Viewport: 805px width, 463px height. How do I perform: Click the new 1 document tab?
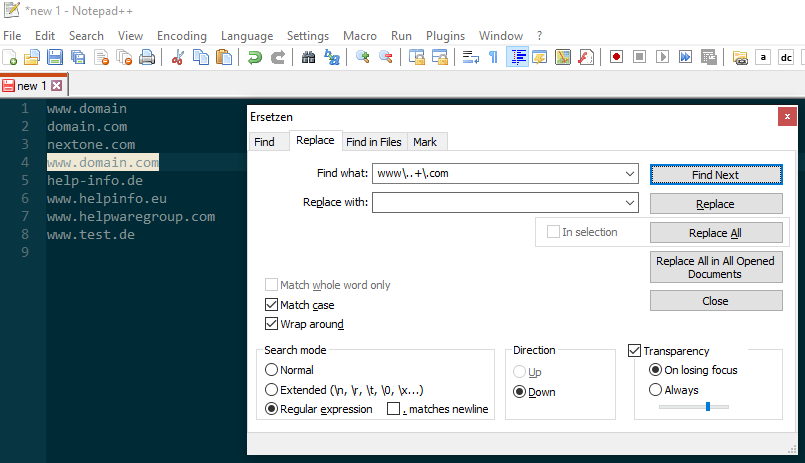pos(33,86)
